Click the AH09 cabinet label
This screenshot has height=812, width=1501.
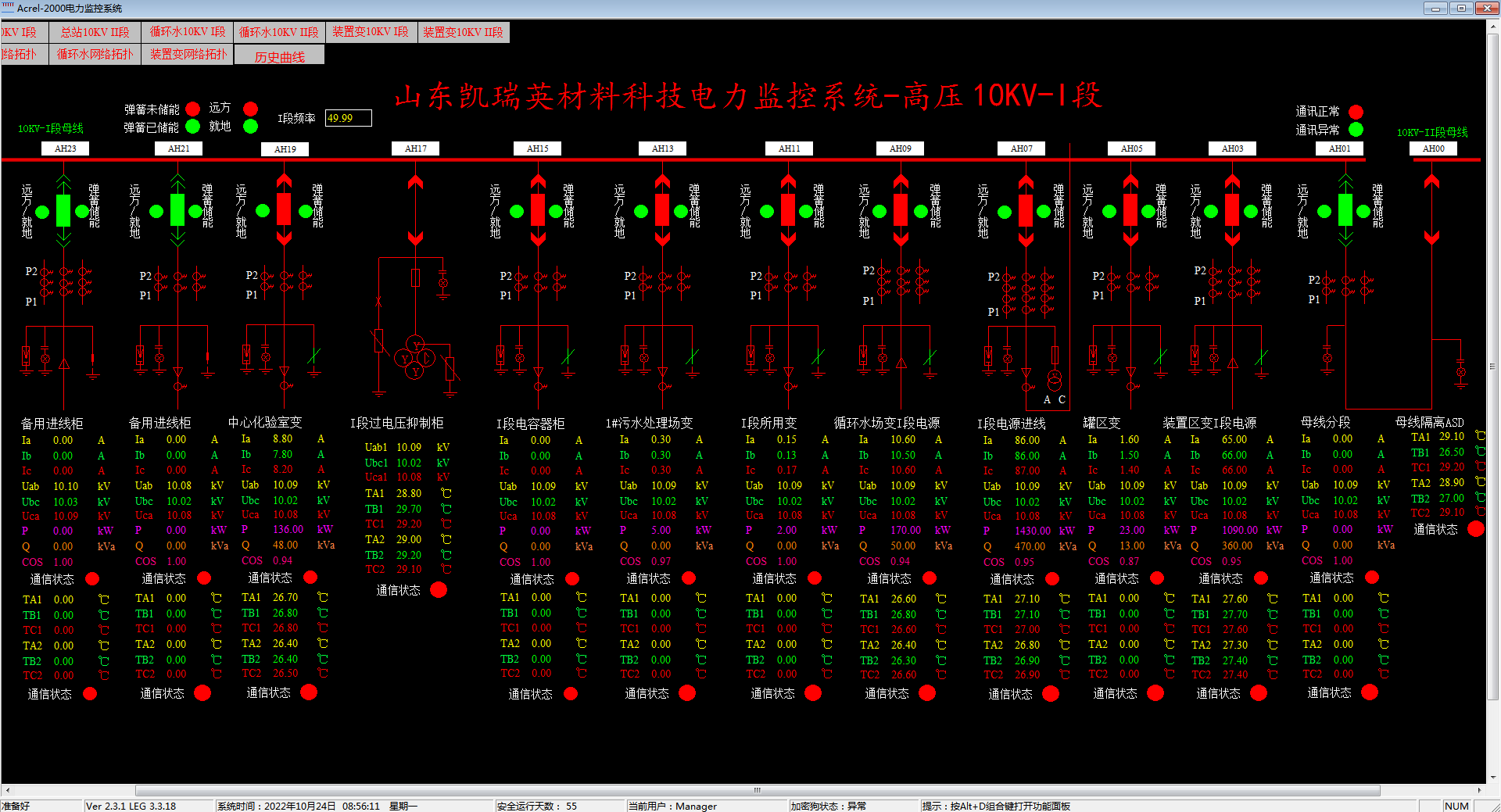900,148
